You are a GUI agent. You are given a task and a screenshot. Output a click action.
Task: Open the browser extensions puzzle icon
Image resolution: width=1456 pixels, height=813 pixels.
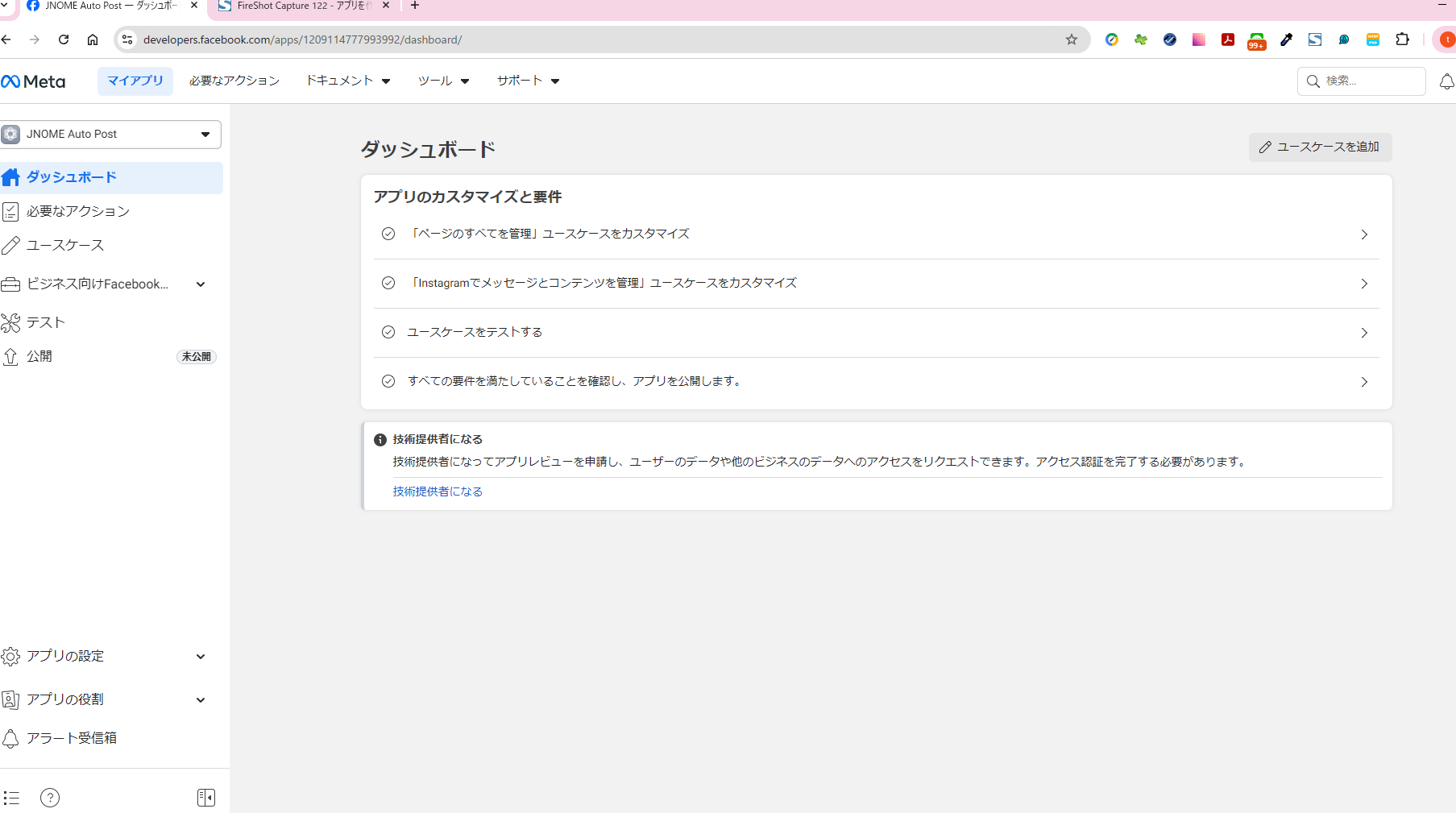click(1402, 39)
